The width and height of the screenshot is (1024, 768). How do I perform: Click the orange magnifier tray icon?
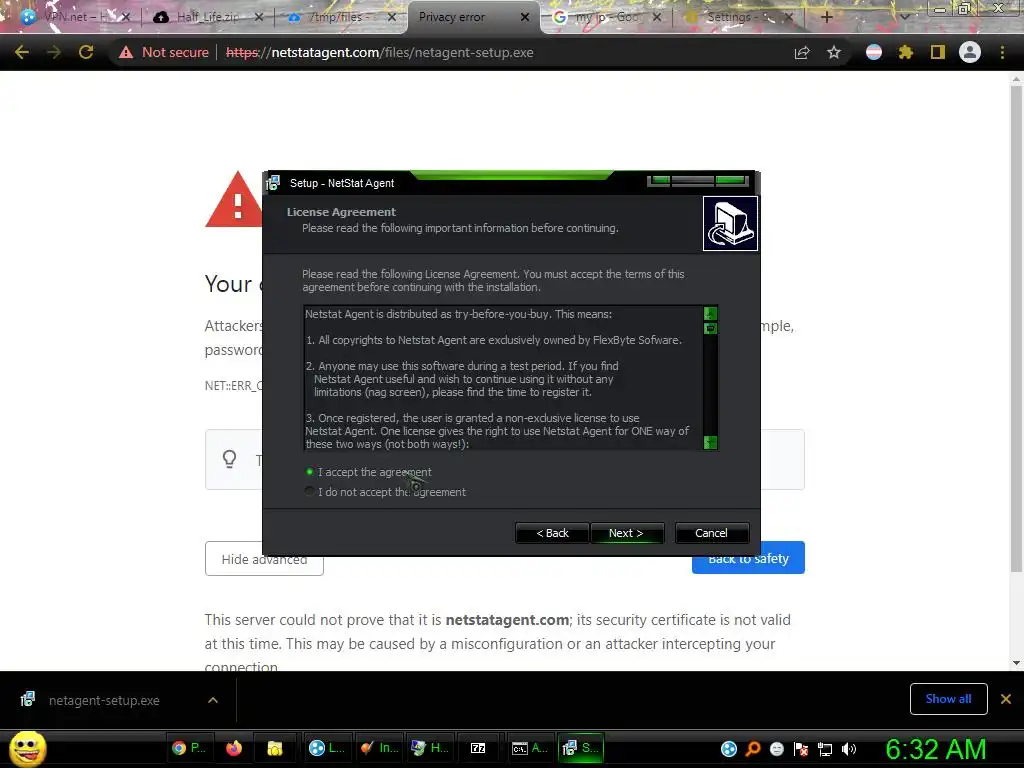click(x=753, y=748)
